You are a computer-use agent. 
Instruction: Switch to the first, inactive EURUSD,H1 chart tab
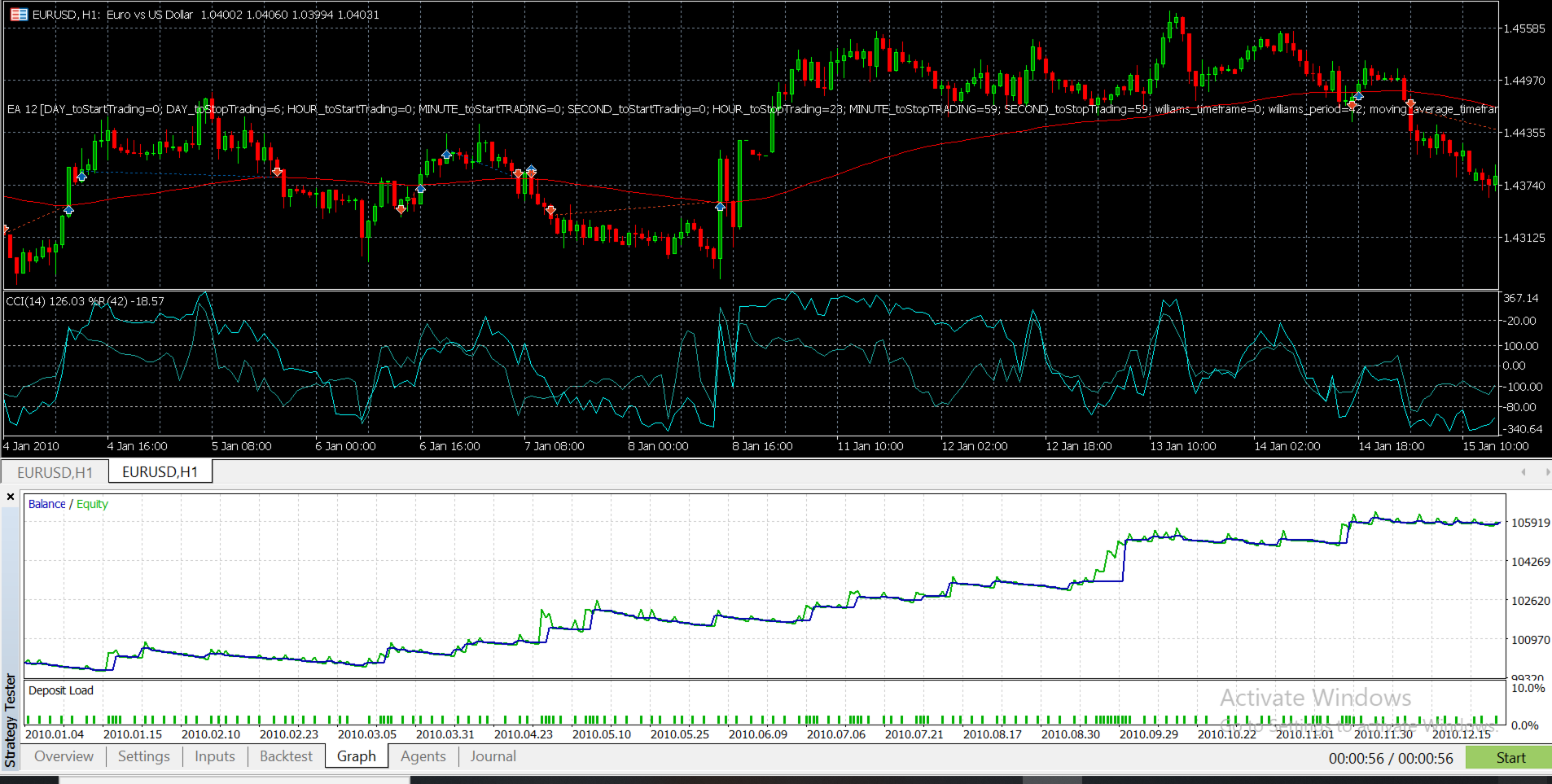click(55, 472)
